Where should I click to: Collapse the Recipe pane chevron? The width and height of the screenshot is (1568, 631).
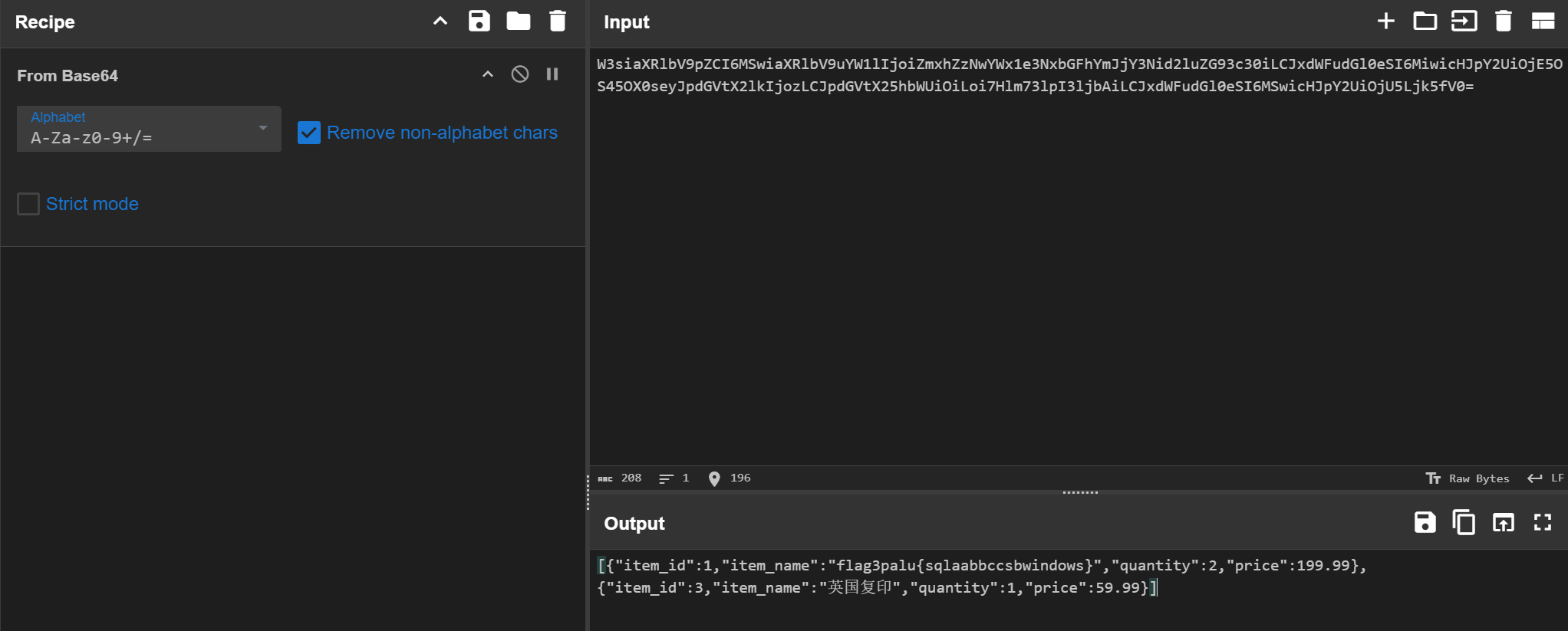(440, 21)
